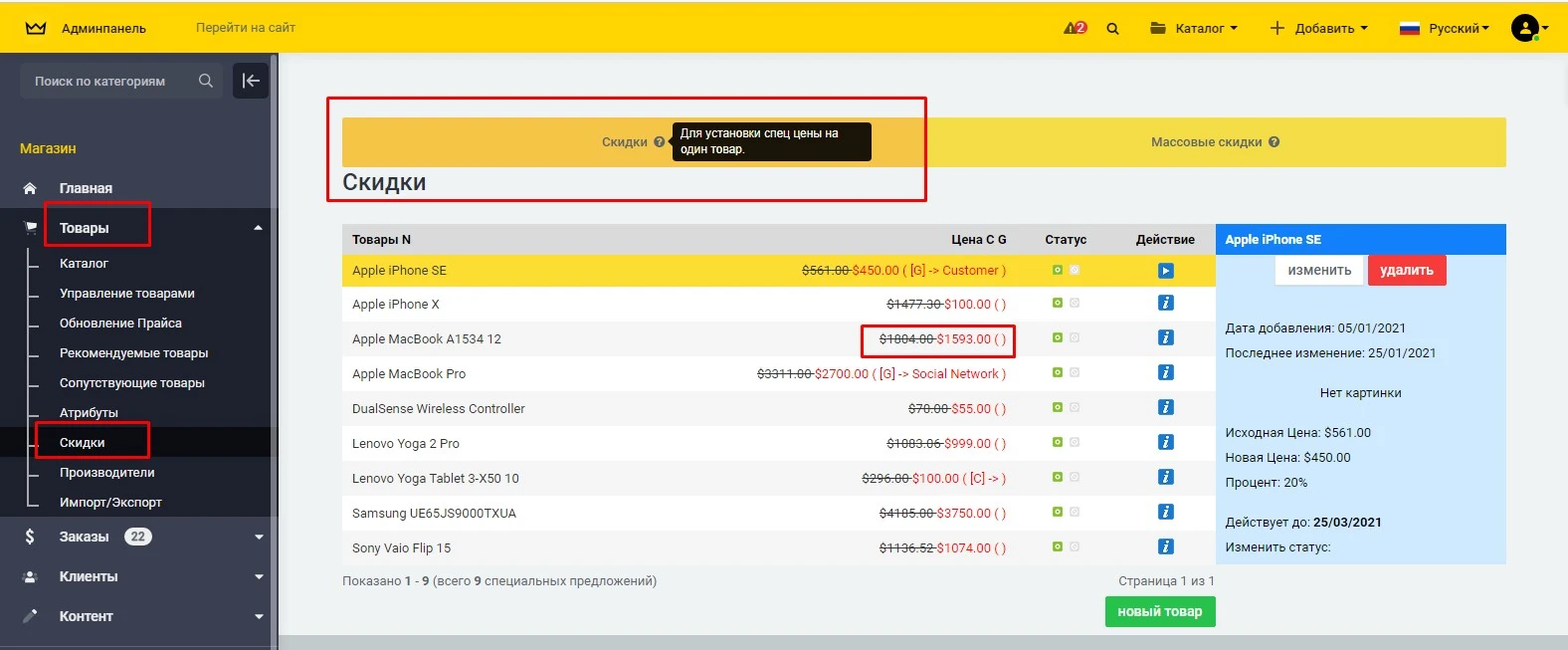Collapse the Товары section arrow
Screen dimensions: 1568x650
point(259,228)
